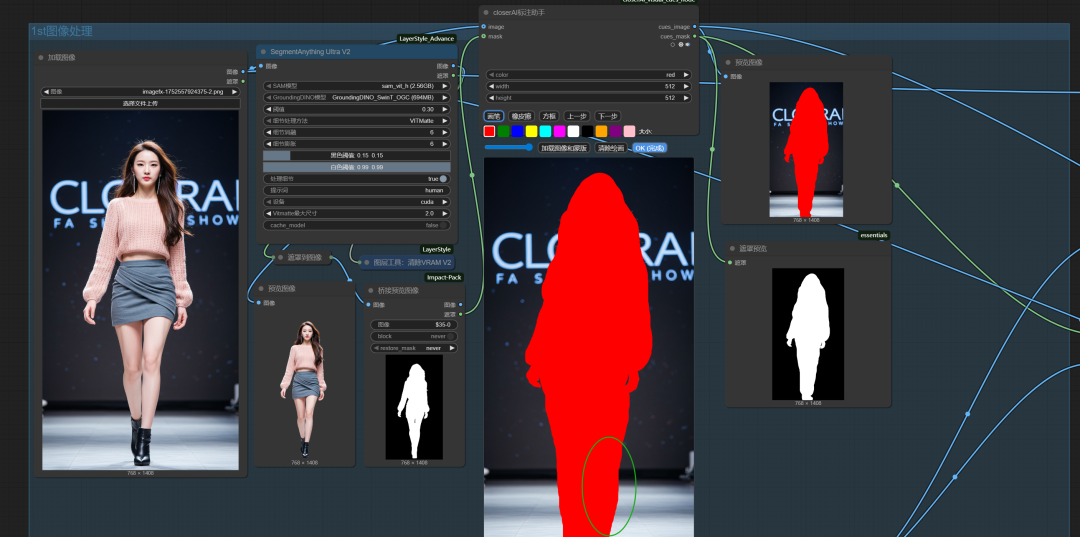Click mask thumbnail in 遮罩预览 node
1080x537 pixels.
pyautogui.click(x=808, y=334)
